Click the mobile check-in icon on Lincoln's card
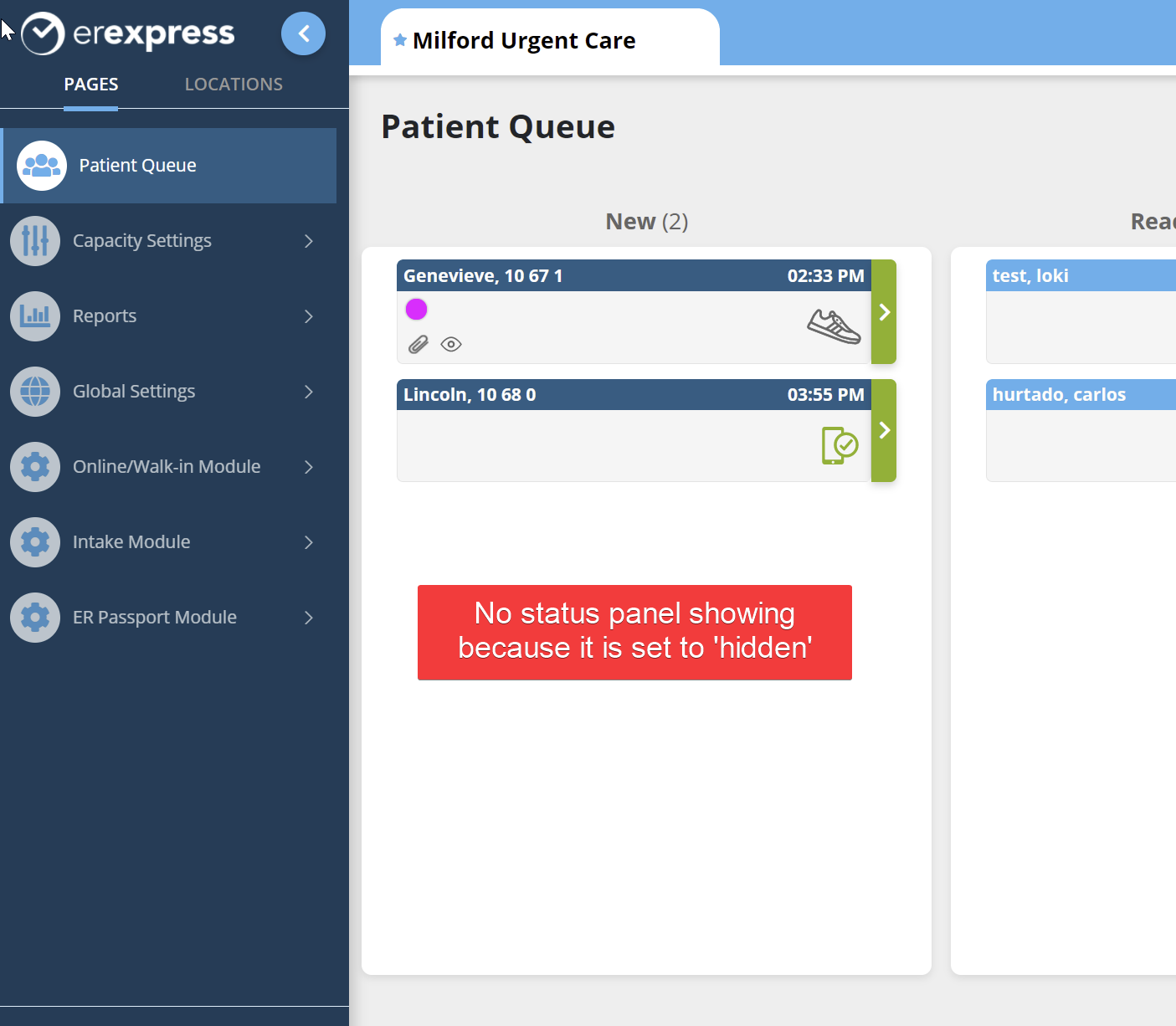This screenshot has height=1026, width=1176. tap(840, 445)
